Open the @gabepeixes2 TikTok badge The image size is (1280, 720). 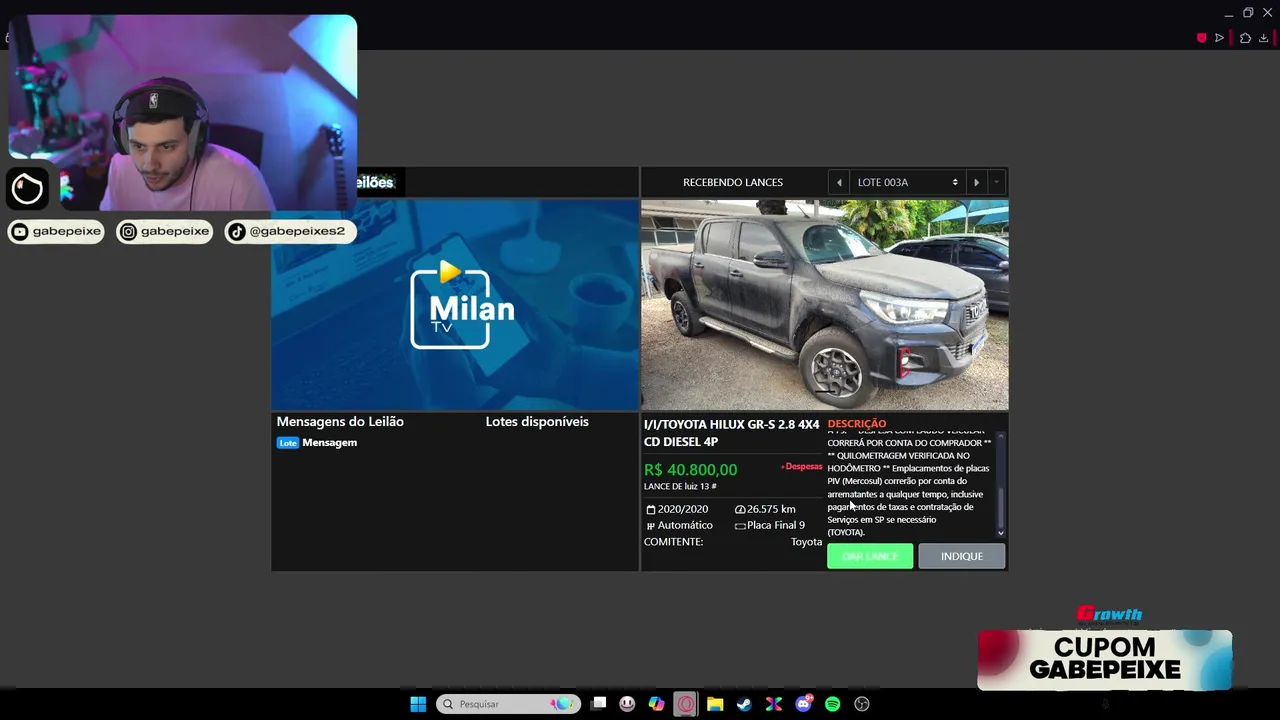(290, 231)
